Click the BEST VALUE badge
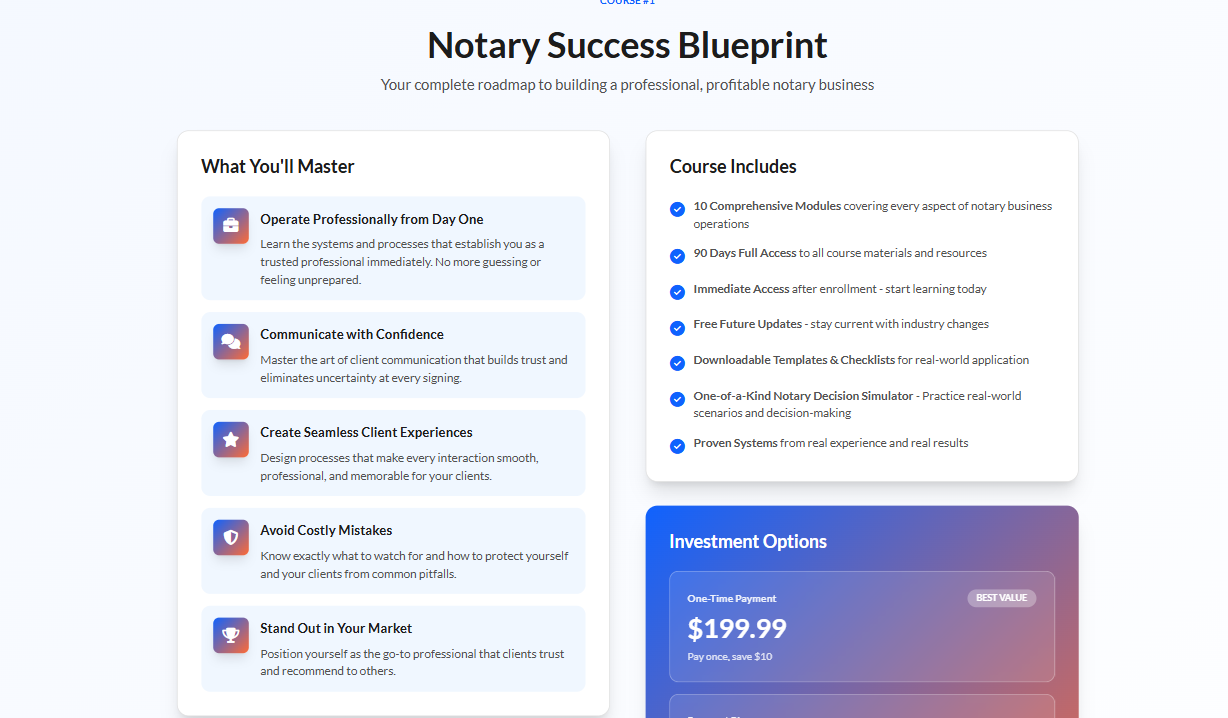The image size is (1228, 718). tap(1002, 597)
